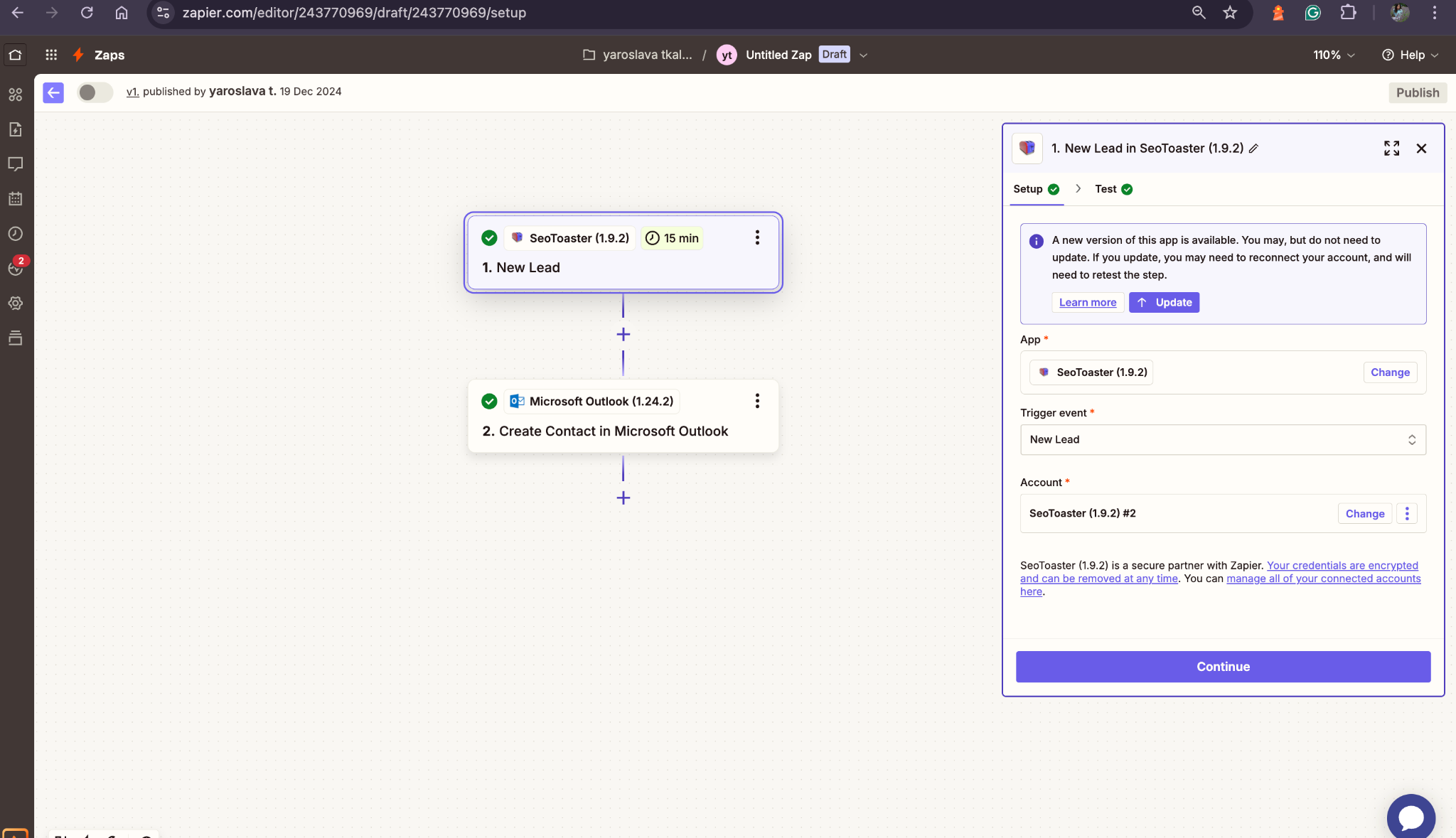
Task: Add a step between the two steps
Action: pos(623,334)
